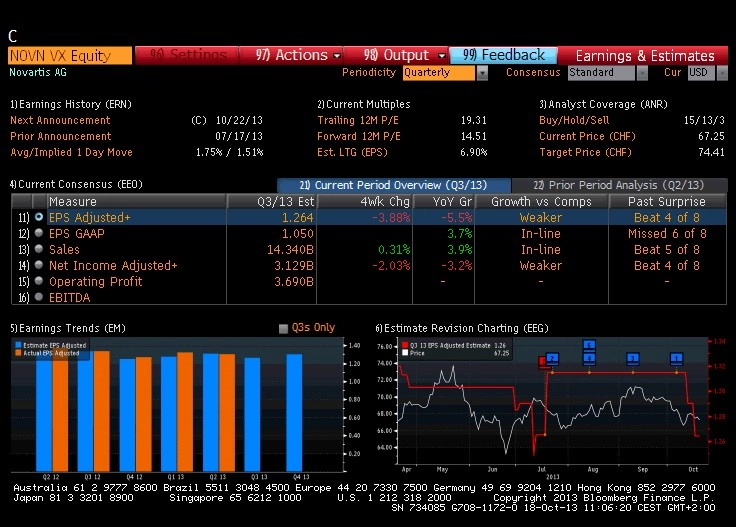This screenshot has width=736, height=527.
Task: Click the Trailing 12M P/E value 19.31
Action: pyautogui.click(x=473, y=120)
